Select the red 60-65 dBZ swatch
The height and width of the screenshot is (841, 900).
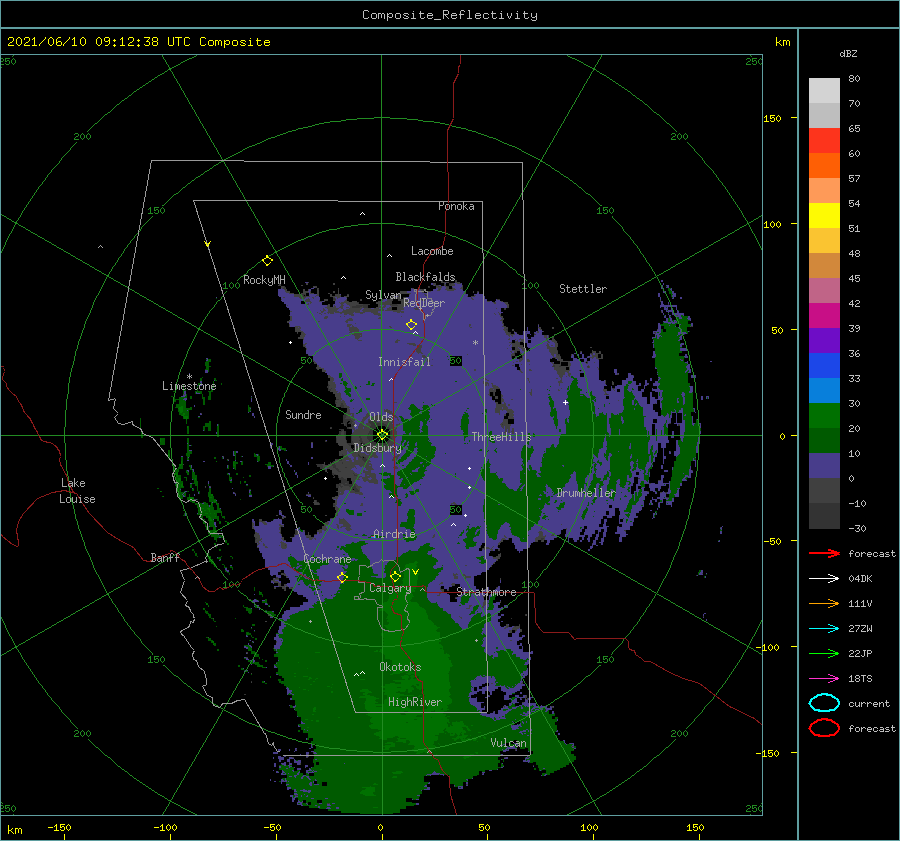(x=824, y=140)
